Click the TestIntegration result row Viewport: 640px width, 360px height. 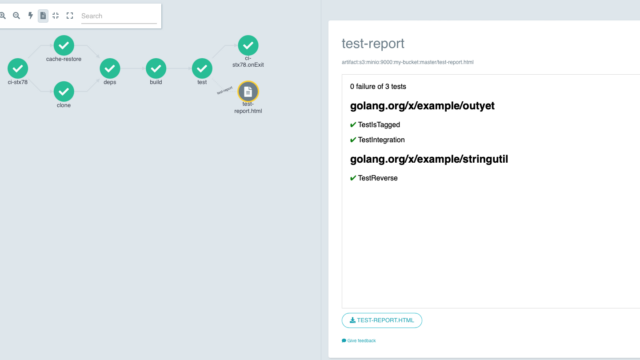(x=378, y=140)
